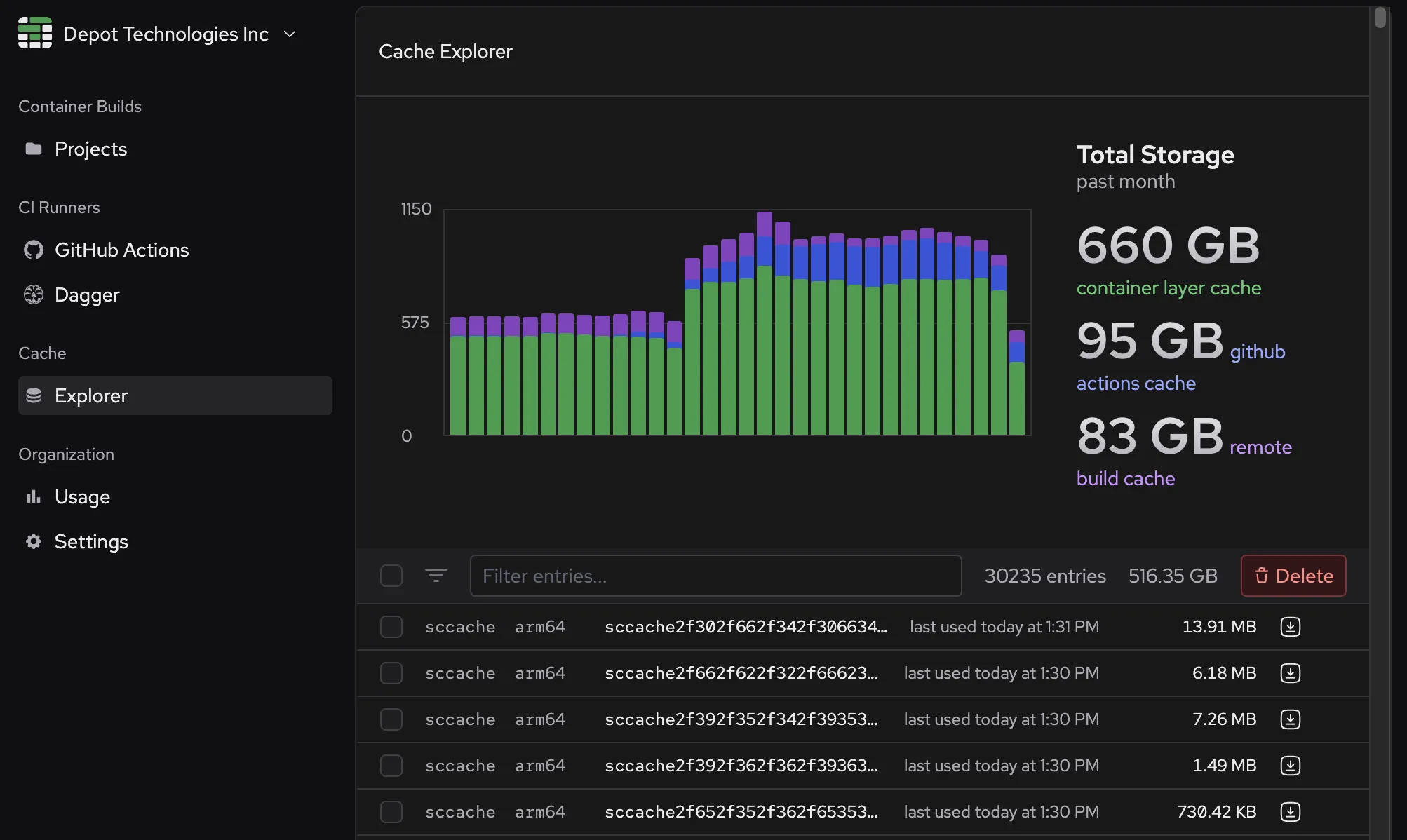
Task: Open the organization switcher chevron
Action: tap(290, 34)
